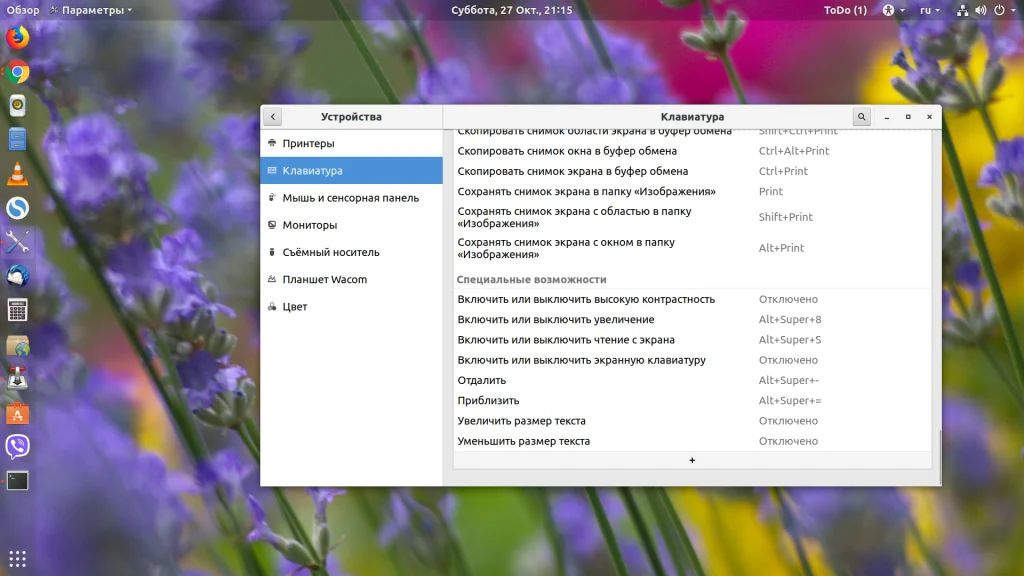Screen dimensions: 1024x576
Task: Select Мышь и сенсорная панель section
Action: pyautogui.click(x=350, y=198)
